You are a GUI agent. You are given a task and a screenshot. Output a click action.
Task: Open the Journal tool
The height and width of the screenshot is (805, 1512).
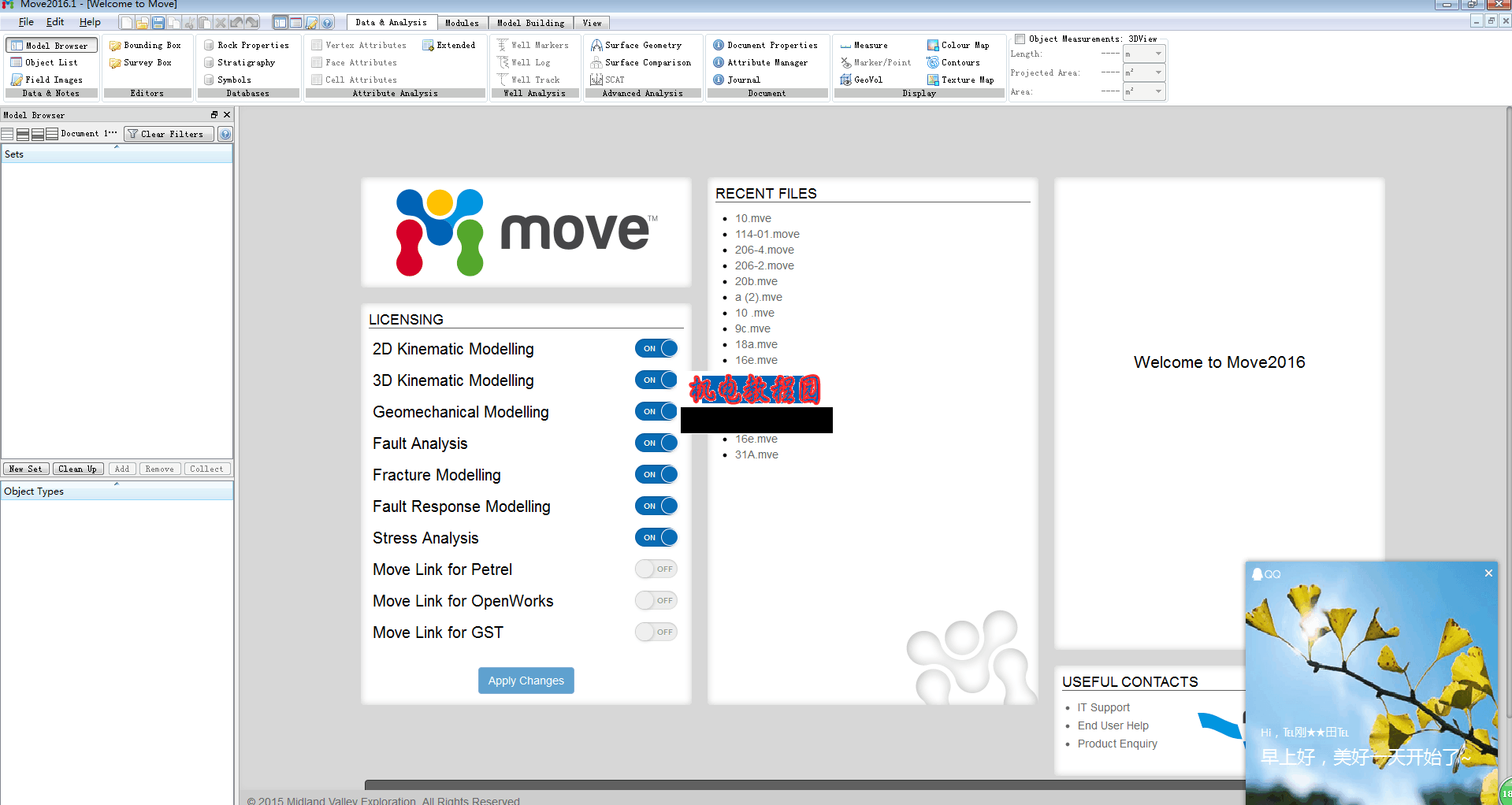click(x=737, y=80)
